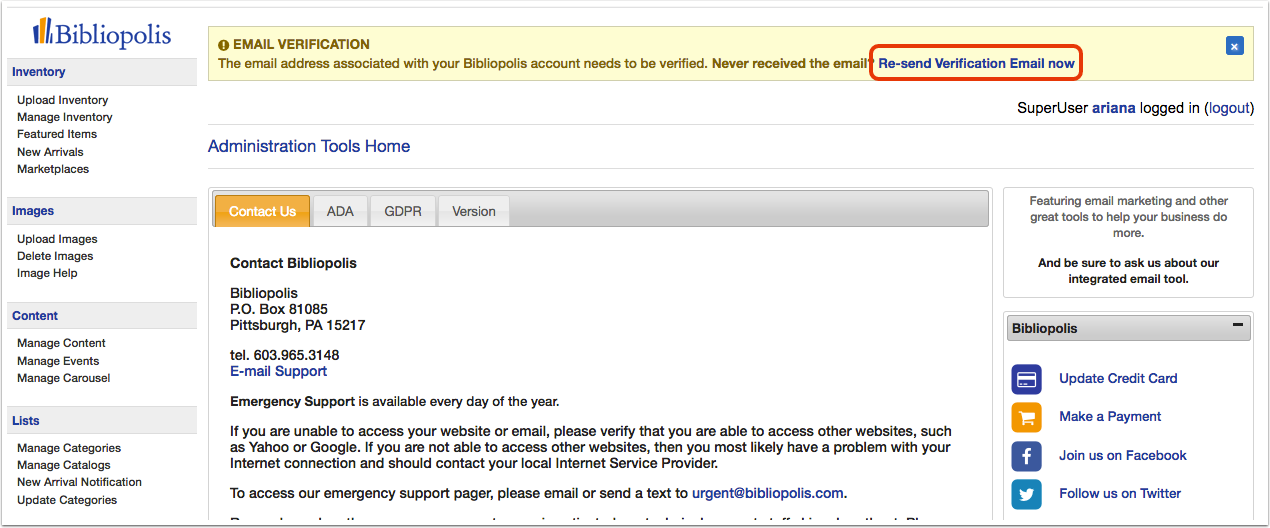1270x528 pixels.
Task: Open Manage Events
Action: click(x=58, y=361)
